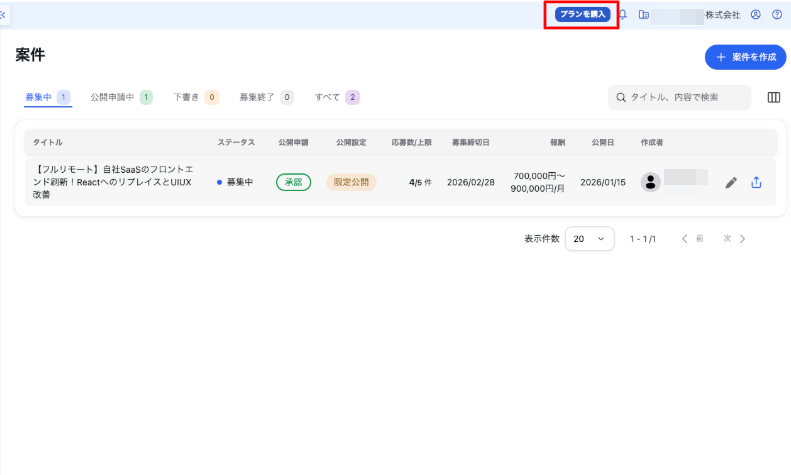Share the job with the share icon

click(x=756, y=182)
